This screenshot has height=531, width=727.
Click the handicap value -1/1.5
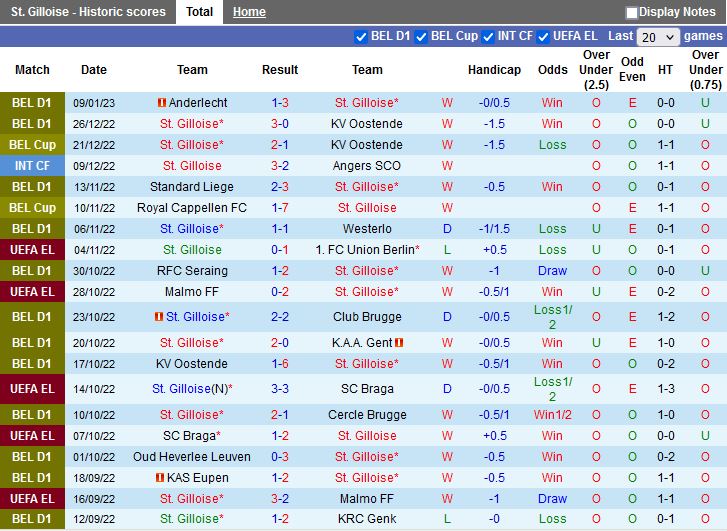tap(494, 229)
